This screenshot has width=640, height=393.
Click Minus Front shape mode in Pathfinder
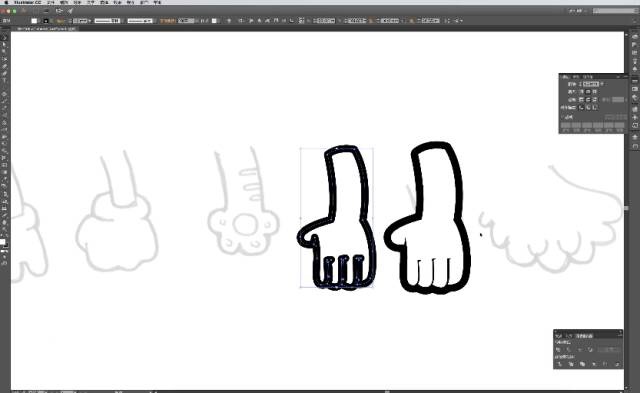569,350
